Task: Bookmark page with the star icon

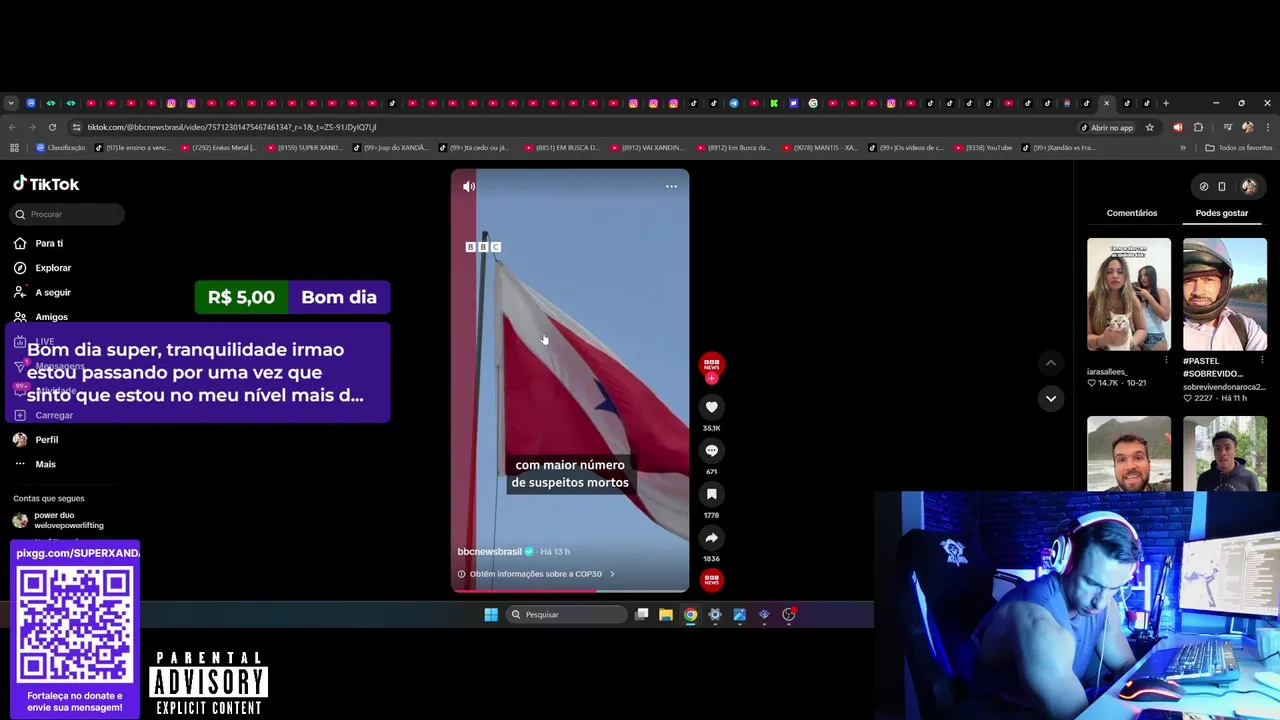Action: tap(1149, 127)
